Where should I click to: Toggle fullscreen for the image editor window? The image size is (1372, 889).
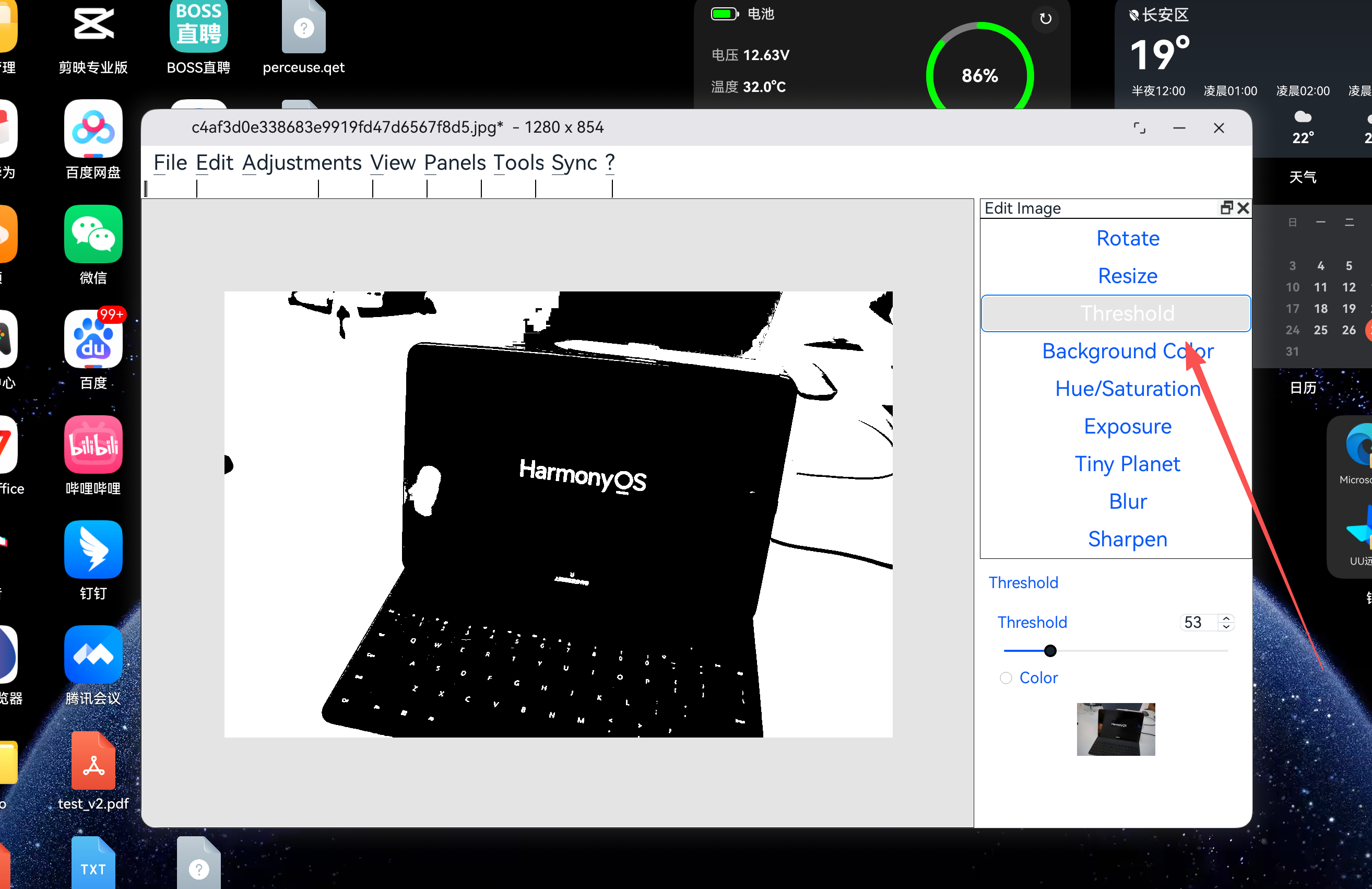pos(1140,127)
